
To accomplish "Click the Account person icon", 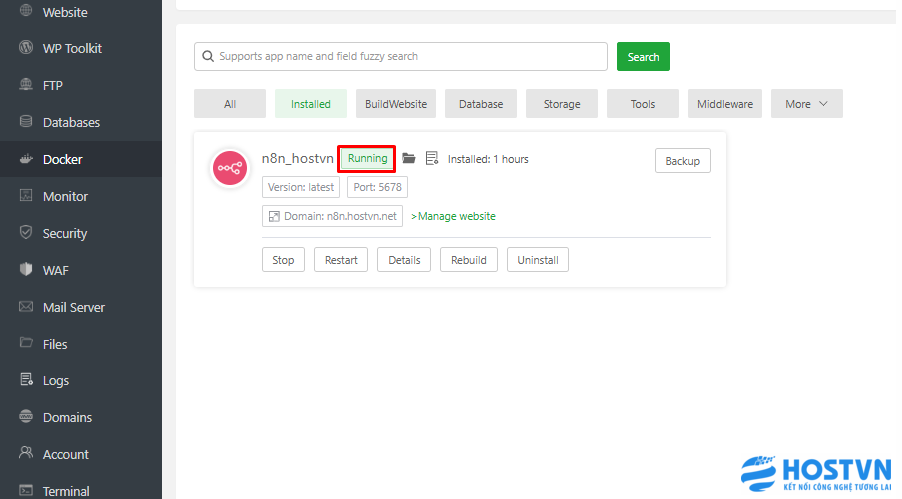I will click(26, 453).
